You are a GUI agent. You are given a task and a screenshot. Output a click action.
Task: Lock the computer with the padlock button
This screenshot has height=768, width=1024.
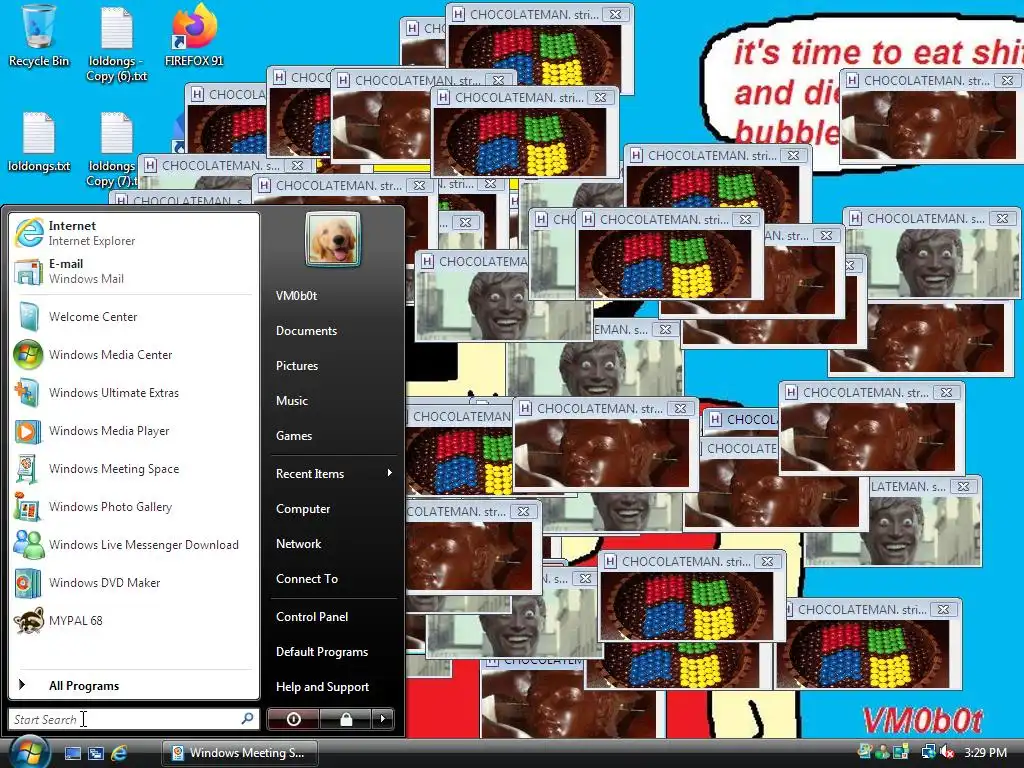[346, 719]
